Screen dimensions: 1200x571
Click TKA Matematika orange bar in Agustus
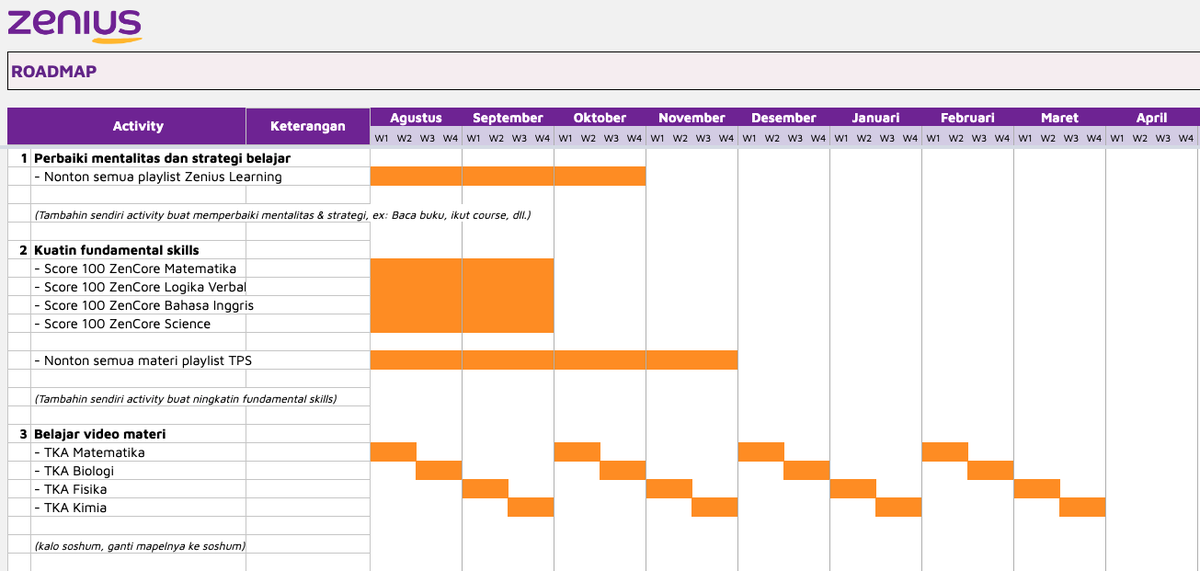pos(393,452)
